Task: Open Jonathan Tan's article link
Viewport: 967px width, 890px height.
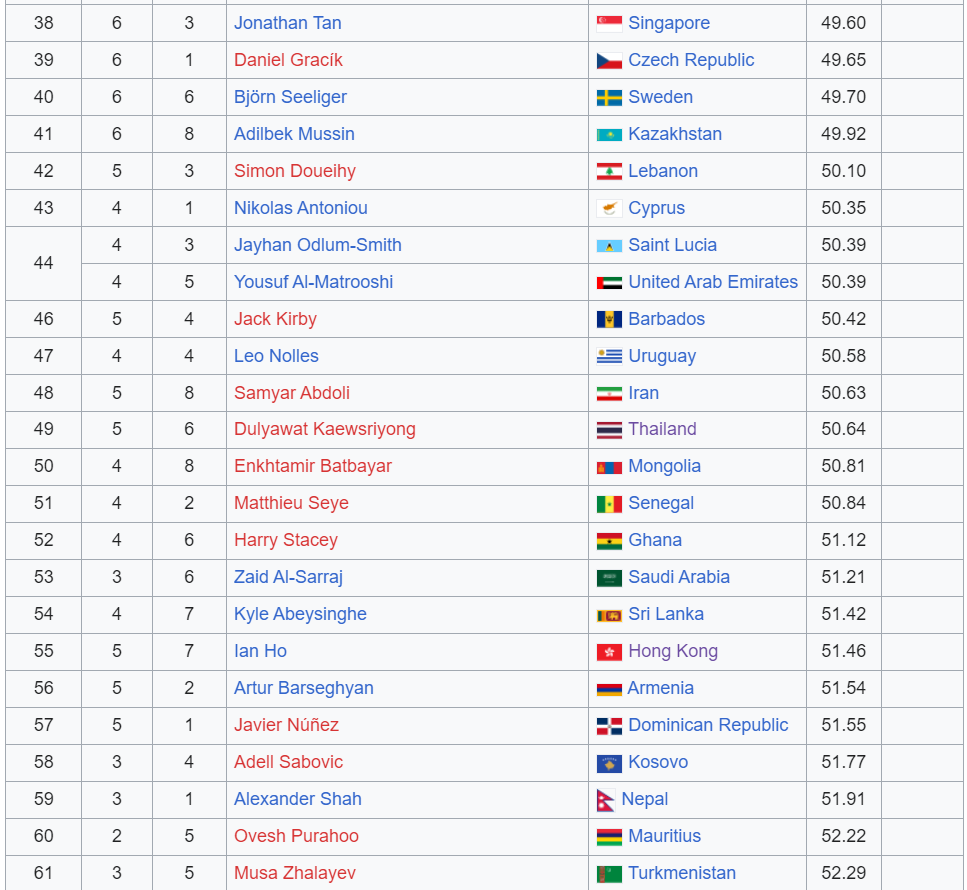Action: 287,23
